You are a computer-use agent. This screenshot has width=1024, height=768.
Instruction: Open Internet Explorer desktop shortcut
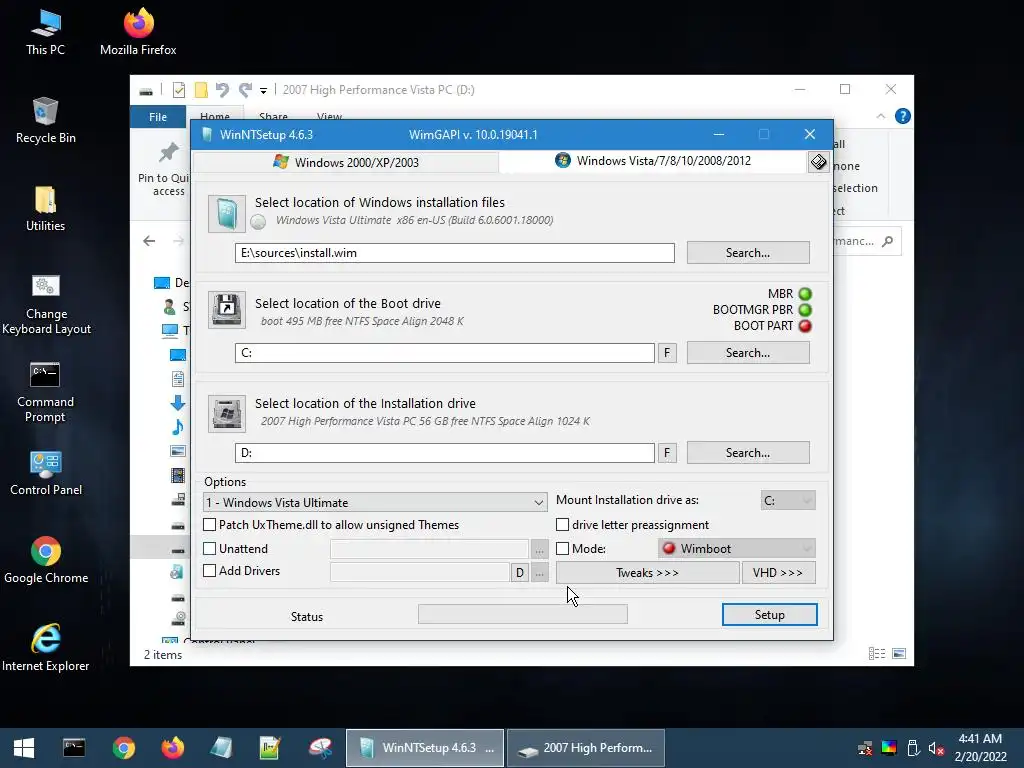click(46, 648)
